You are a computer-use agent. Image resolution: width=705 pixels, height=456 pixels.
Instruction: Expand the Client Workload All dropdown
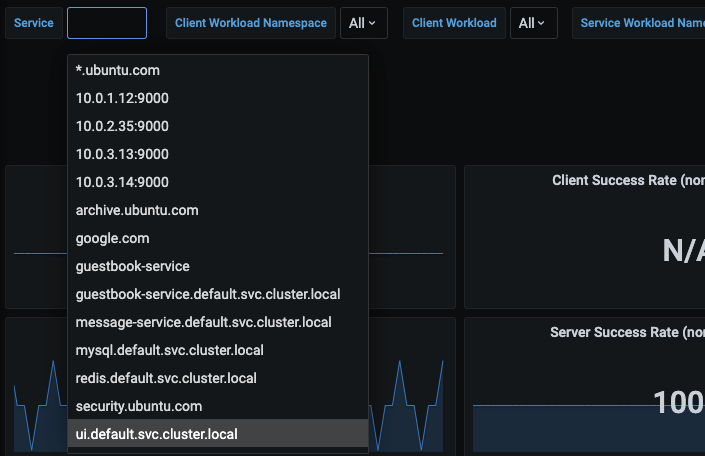pyautogui.click(x=533, y=23)
